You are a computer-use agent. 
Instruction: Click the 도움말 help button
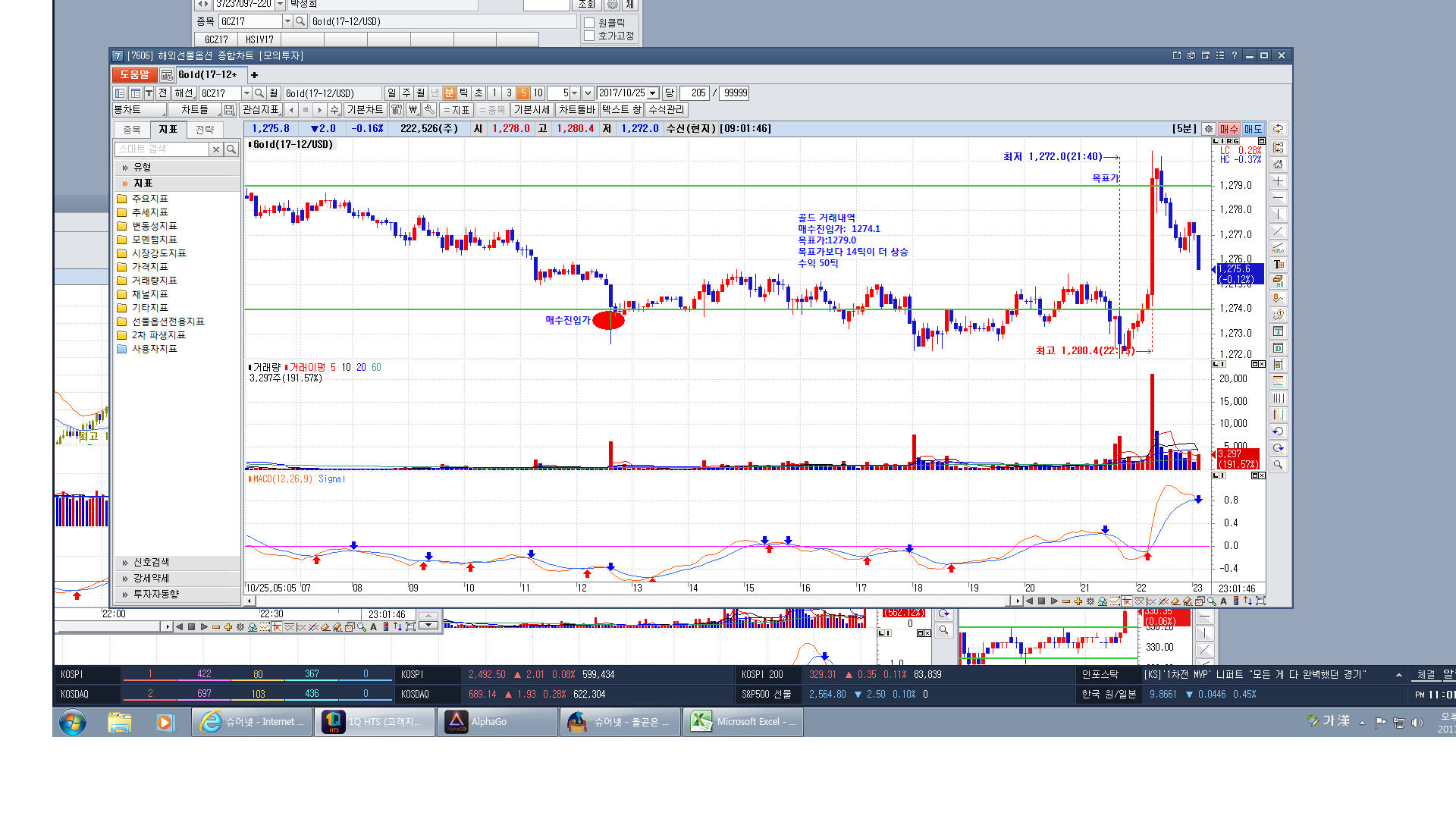click(134, 74)
